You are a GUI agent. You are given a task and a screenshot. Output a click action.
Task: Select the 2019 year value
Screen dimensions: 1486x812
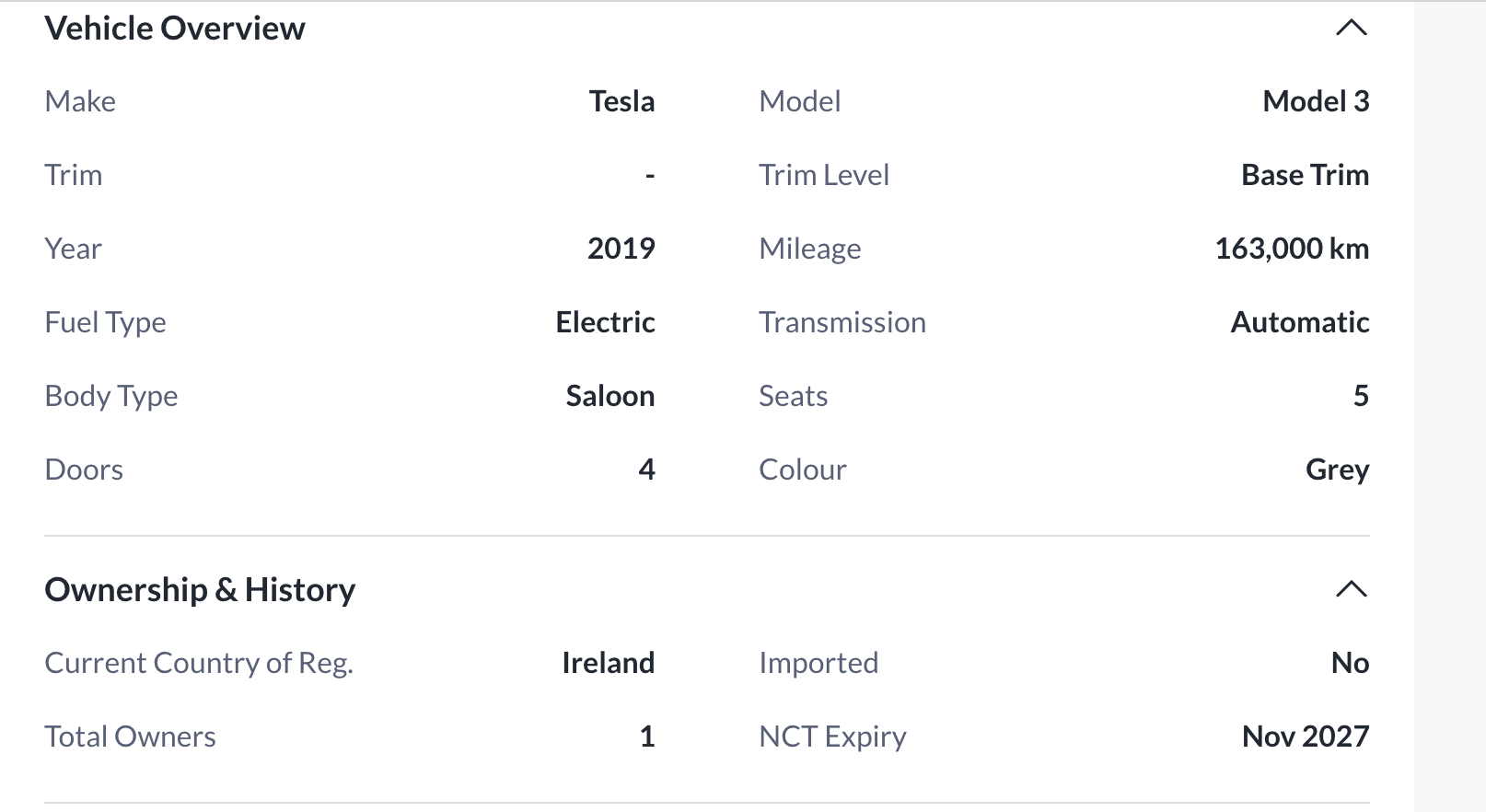pos(621,249)
